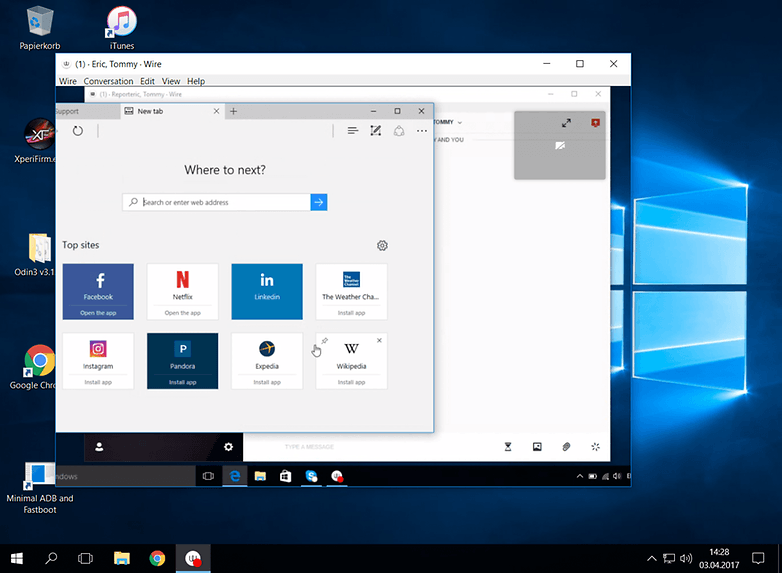782x573 pixels.
Task: Click Install app under Pandora tile
Action: pos(183,382)
